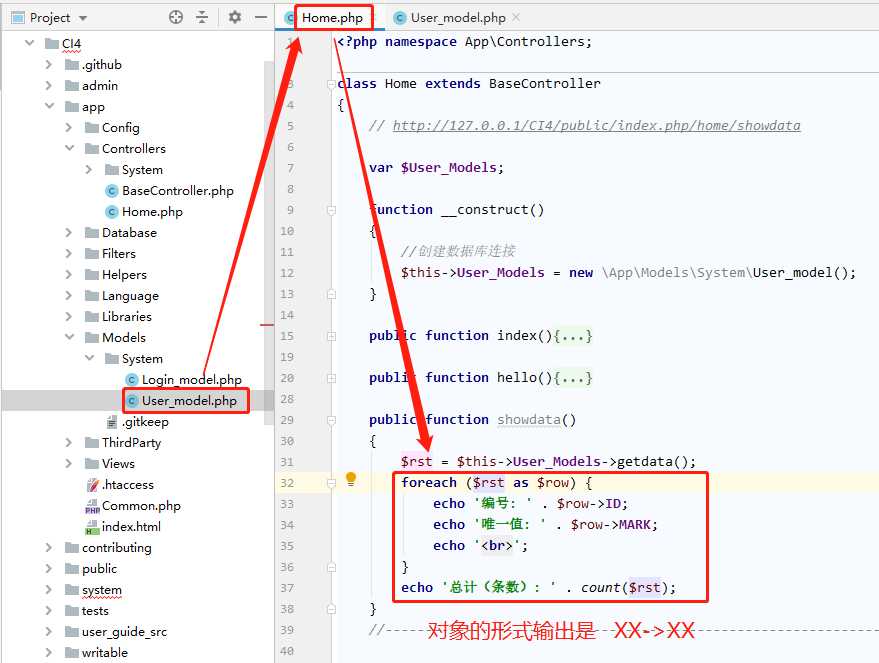Click the tests folder
Viewport: 879px width, 663px height.
click(95, 610)
